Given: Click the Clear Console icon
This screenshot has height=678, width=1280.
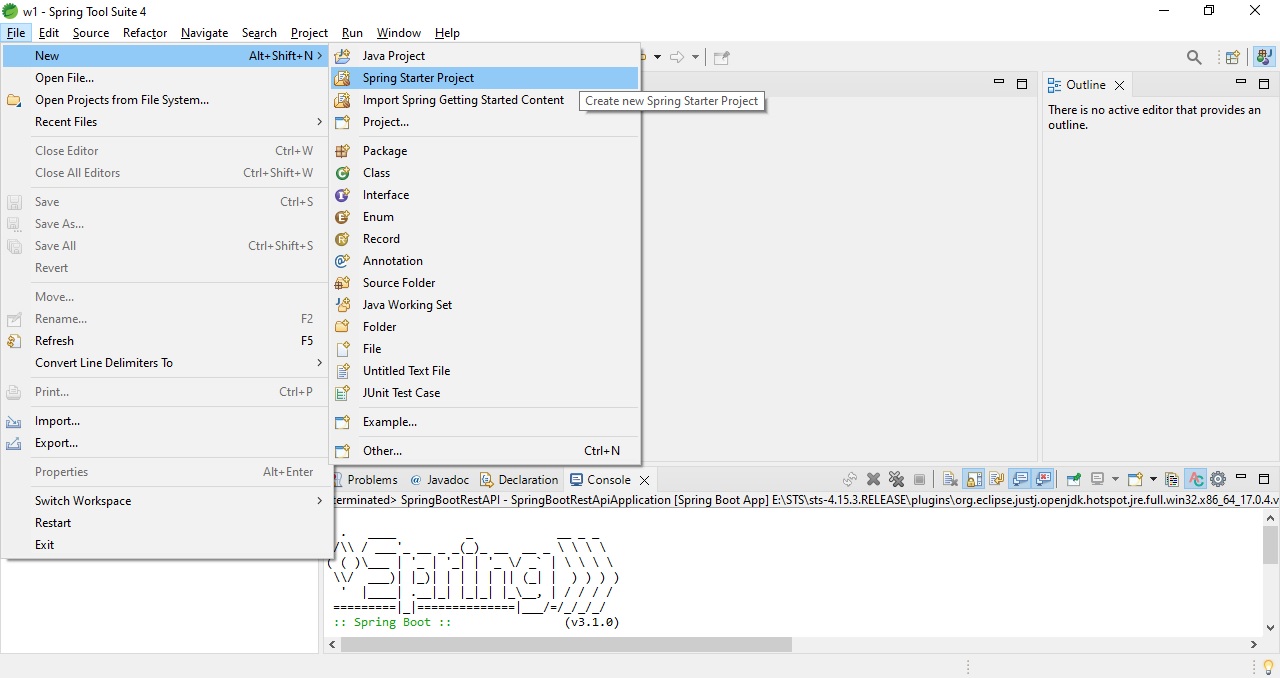Looking at the screenshot, I should point(950,480).
